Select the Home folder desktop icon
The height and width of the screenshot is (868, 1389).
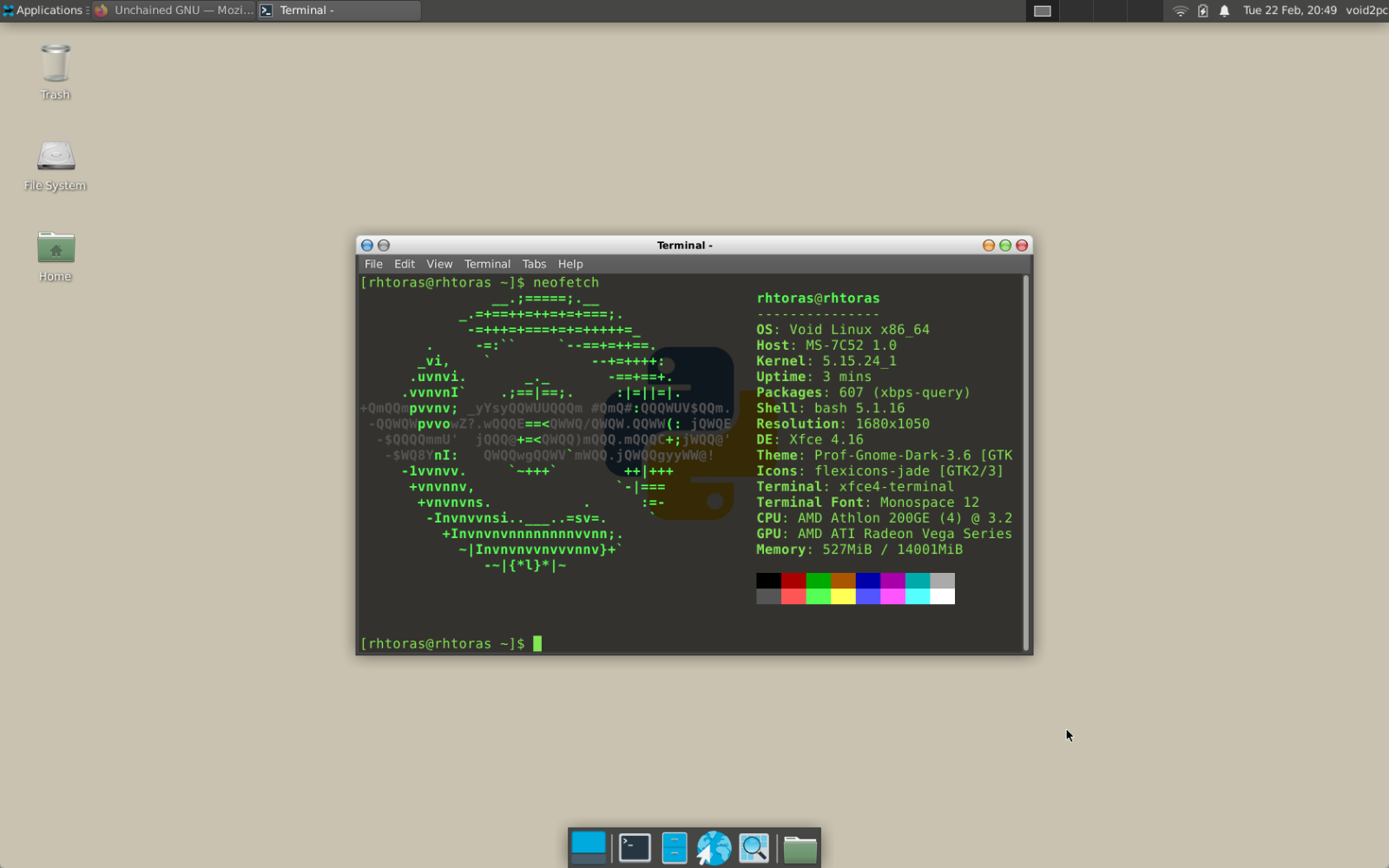pyautogui.click(x=55, y=256)
